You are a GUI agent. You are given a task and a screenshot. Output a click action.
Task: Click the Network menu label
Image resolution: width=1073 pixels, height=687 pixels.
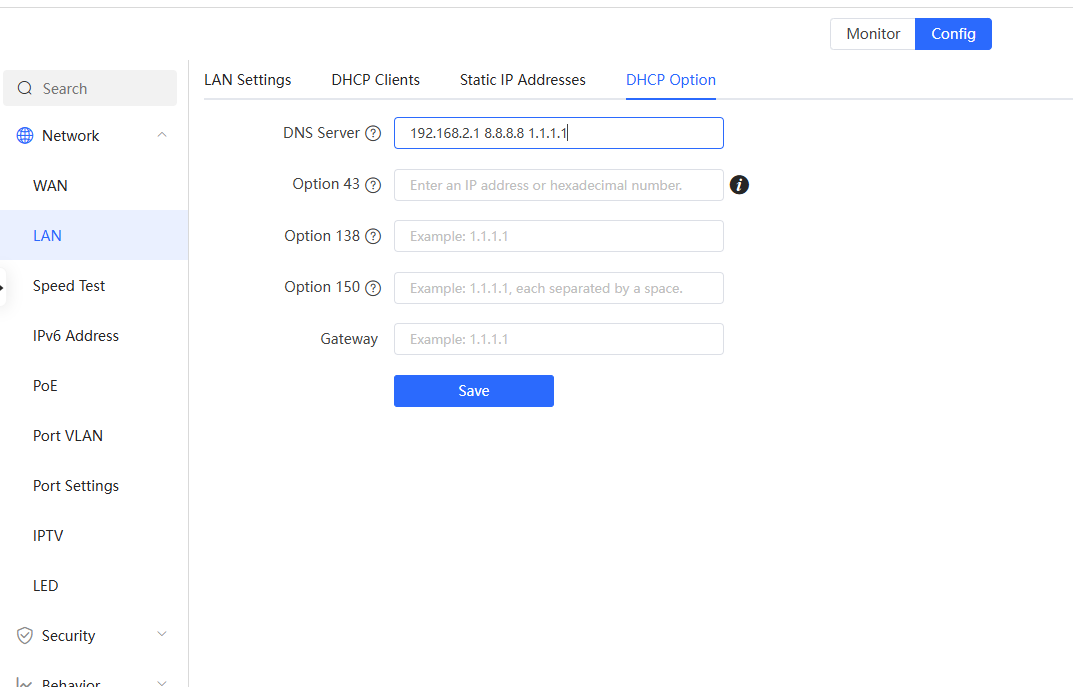click(x=70, y=135)
